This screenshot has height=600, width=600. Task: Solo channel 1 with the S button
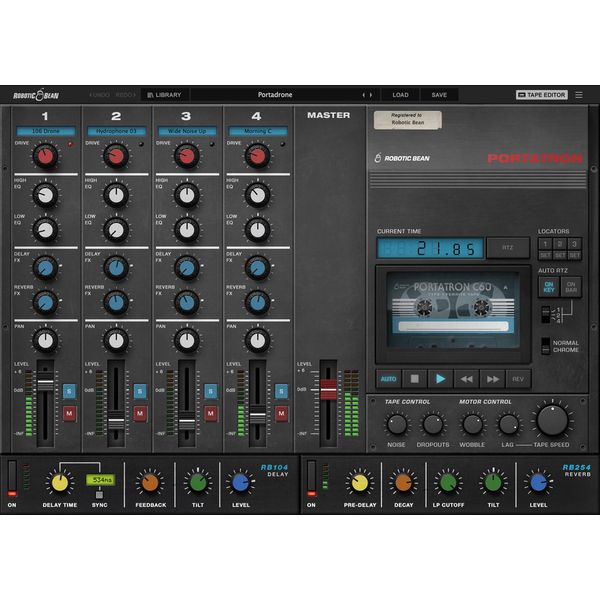(x=70, y=391)
